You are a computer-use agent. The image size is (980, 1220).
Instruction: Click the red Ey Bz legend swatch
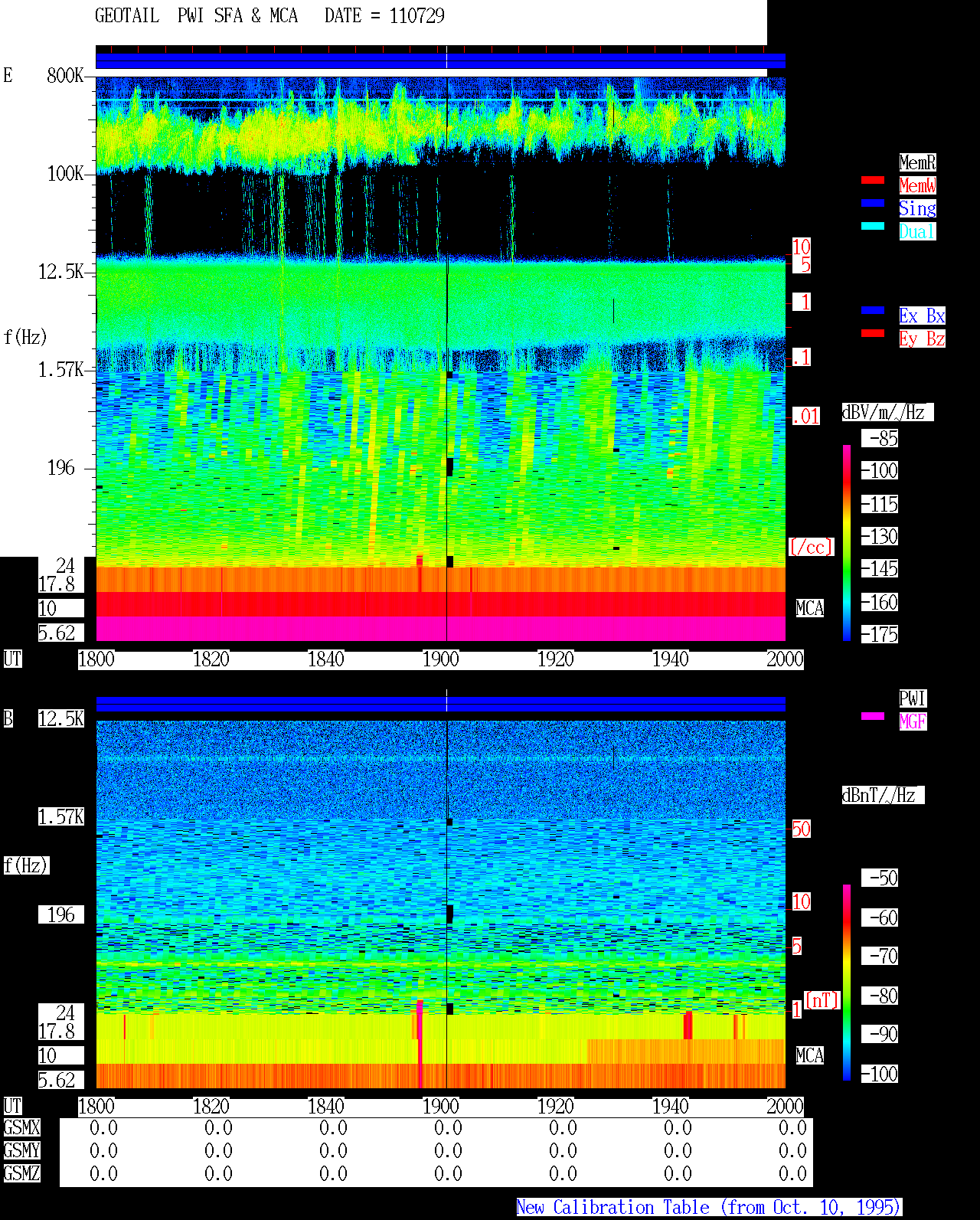click(873, 333)
